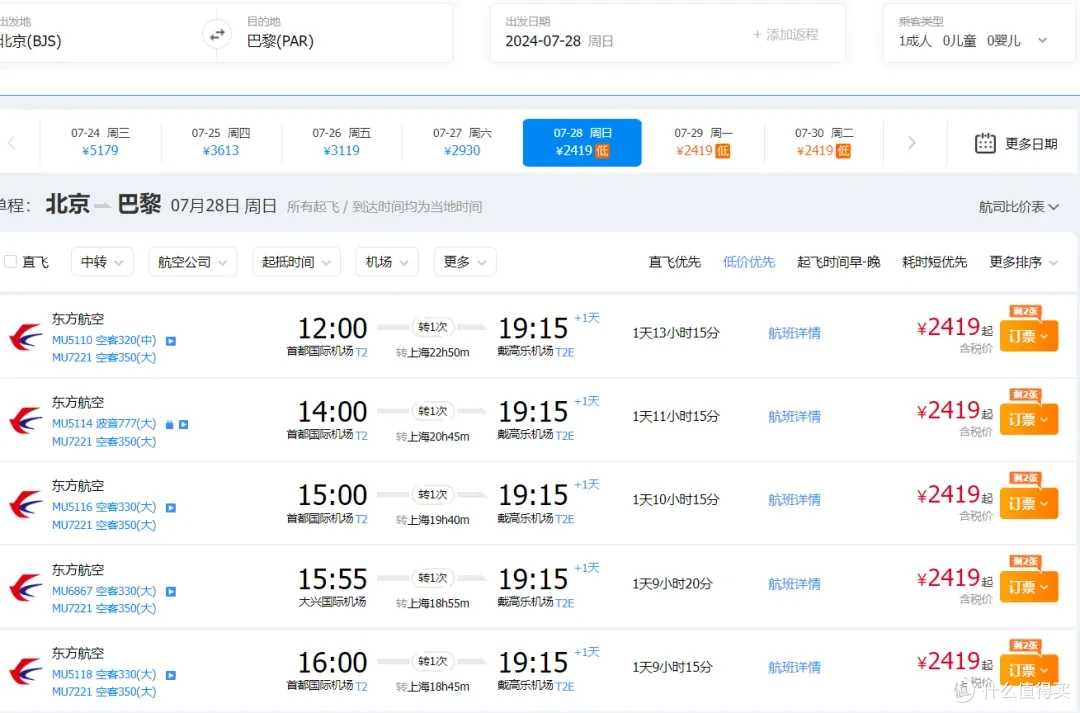Open the 起抵时间 time filter dropdown
This screenshot has width=1080, height=713.
(296, 262)
